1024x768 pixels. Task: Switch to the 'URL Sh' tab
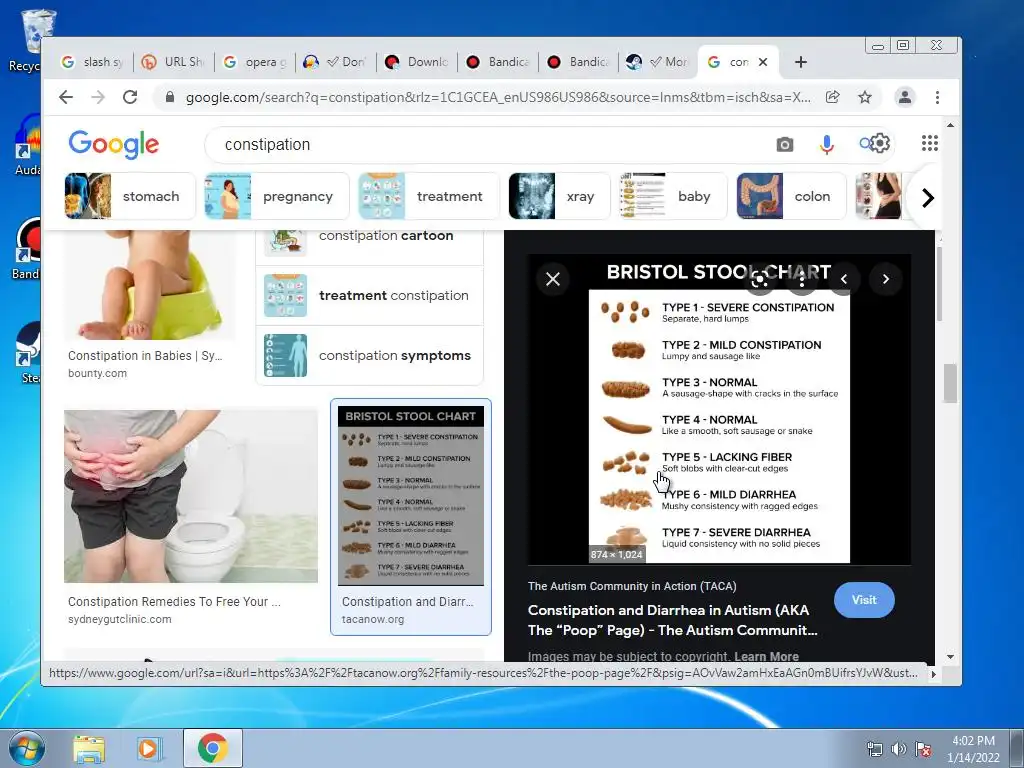(175, 62)
